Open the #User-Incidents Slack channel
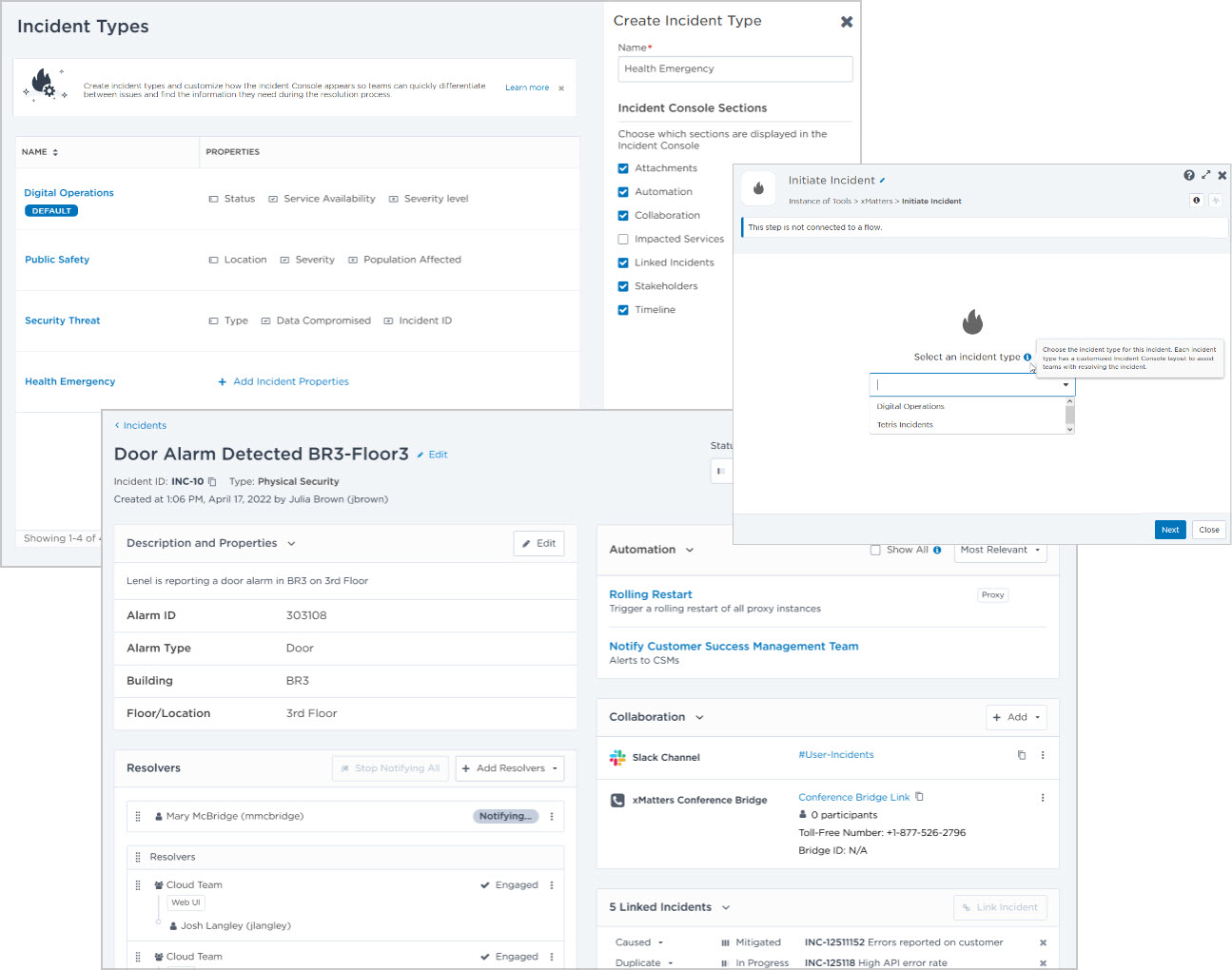This screenshot has height=970, width=1232. (x=836, y=755)
